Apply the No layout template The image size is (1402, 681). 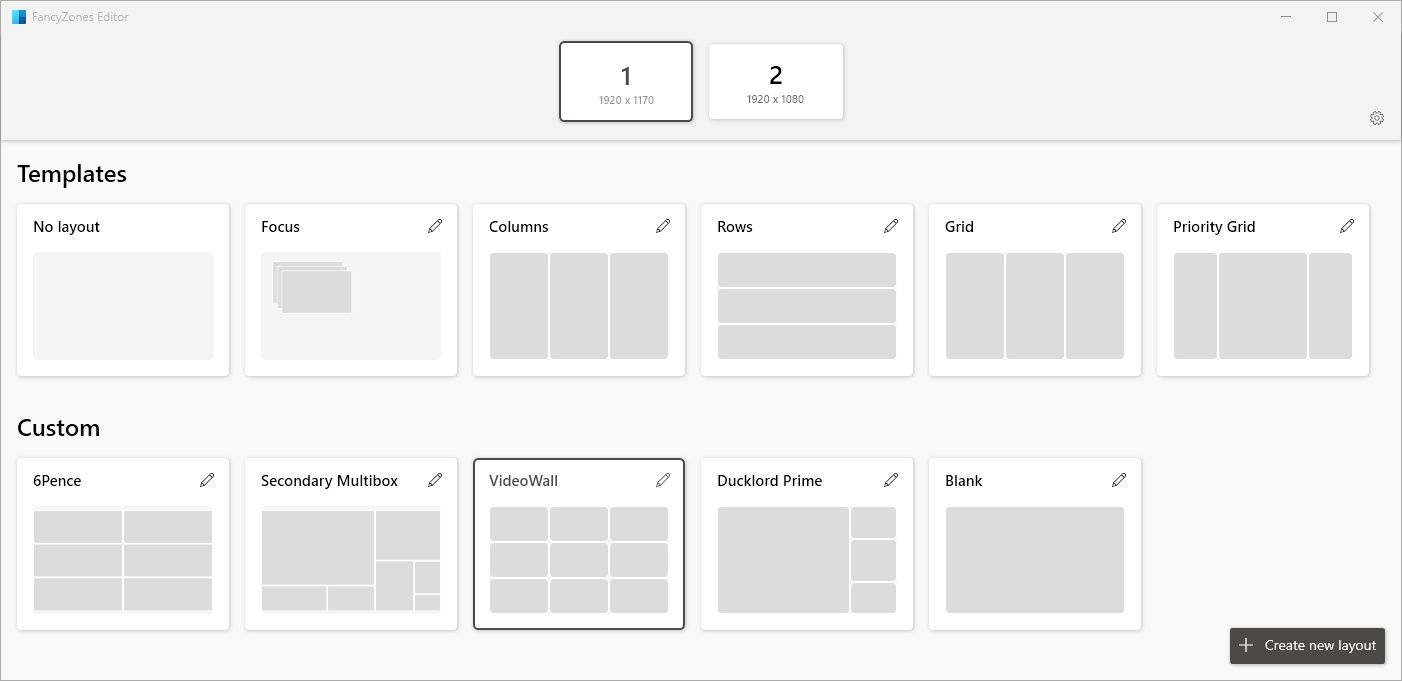[123, 305]
